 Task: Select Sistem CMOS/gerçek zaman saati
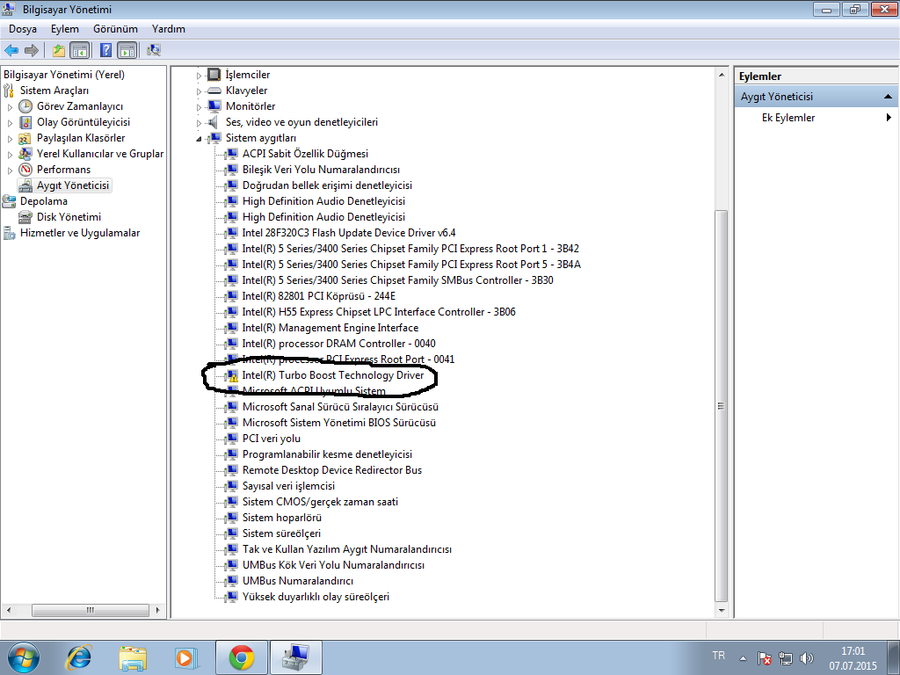pos(320,502)
